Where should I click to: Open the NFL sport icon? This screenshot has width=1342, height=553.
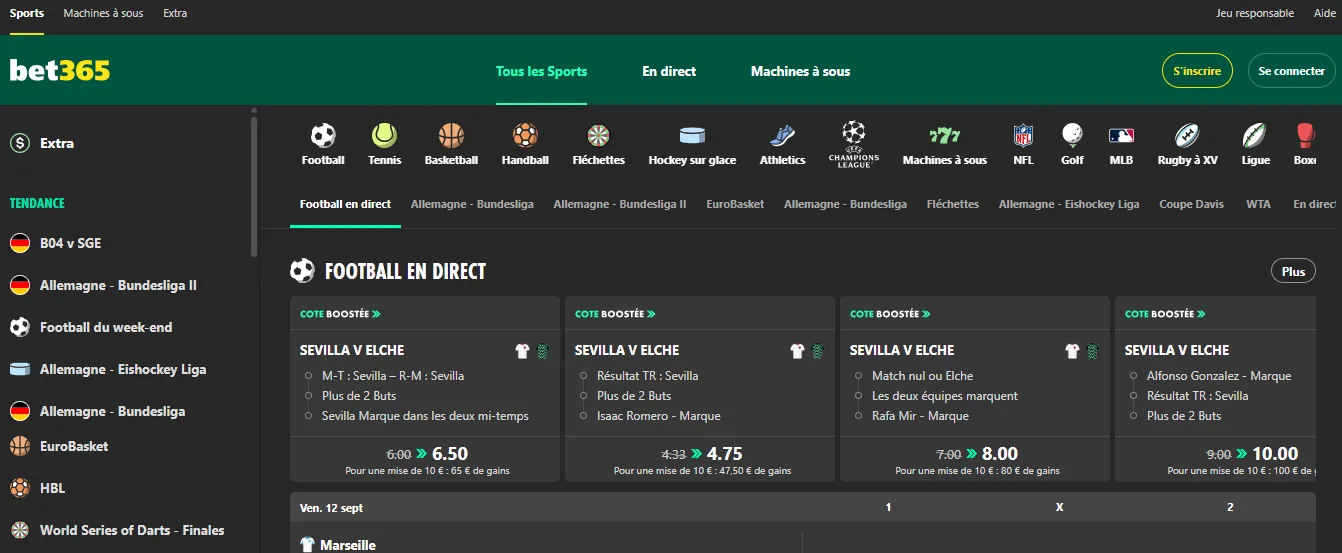(x=1023, y=135)
